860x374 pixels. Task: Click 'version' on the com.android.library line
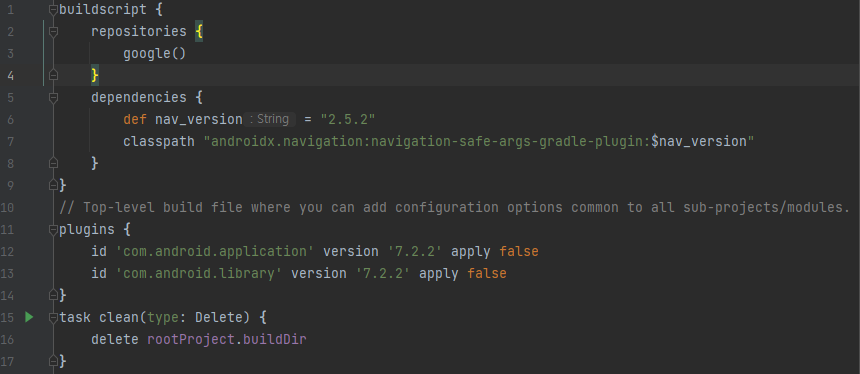pyautogui.click(x=319, y=273)
